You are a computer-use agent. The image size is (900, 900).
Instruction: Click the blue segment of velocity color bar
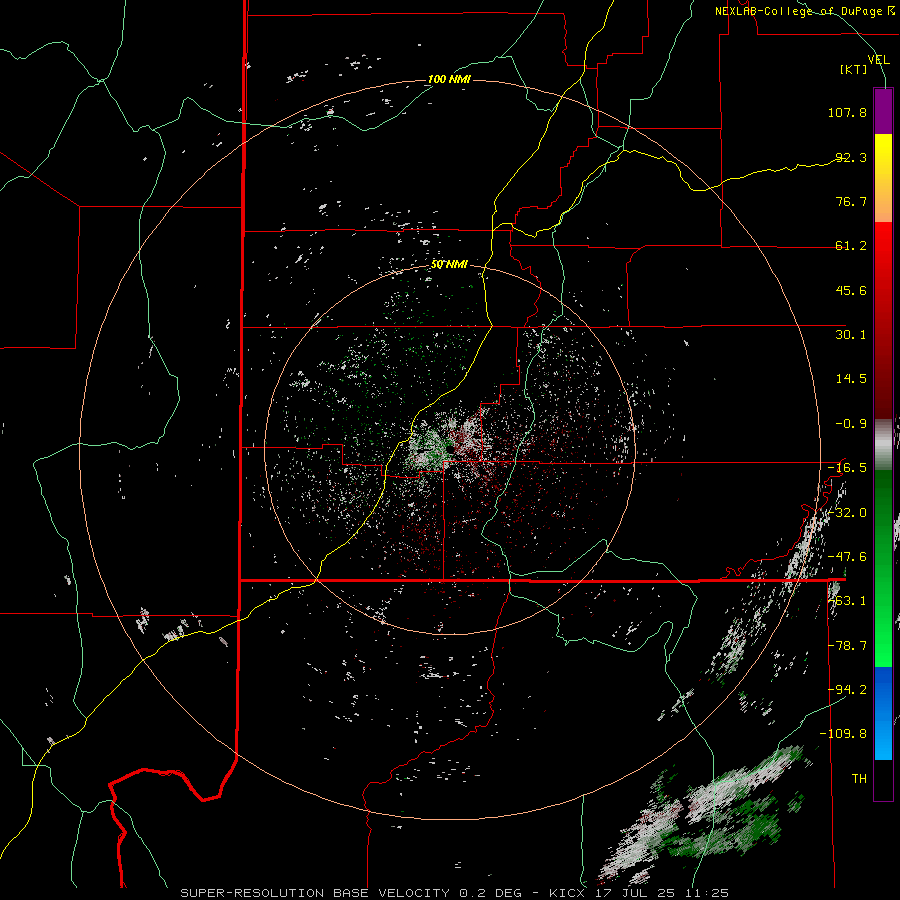point(883,713)
